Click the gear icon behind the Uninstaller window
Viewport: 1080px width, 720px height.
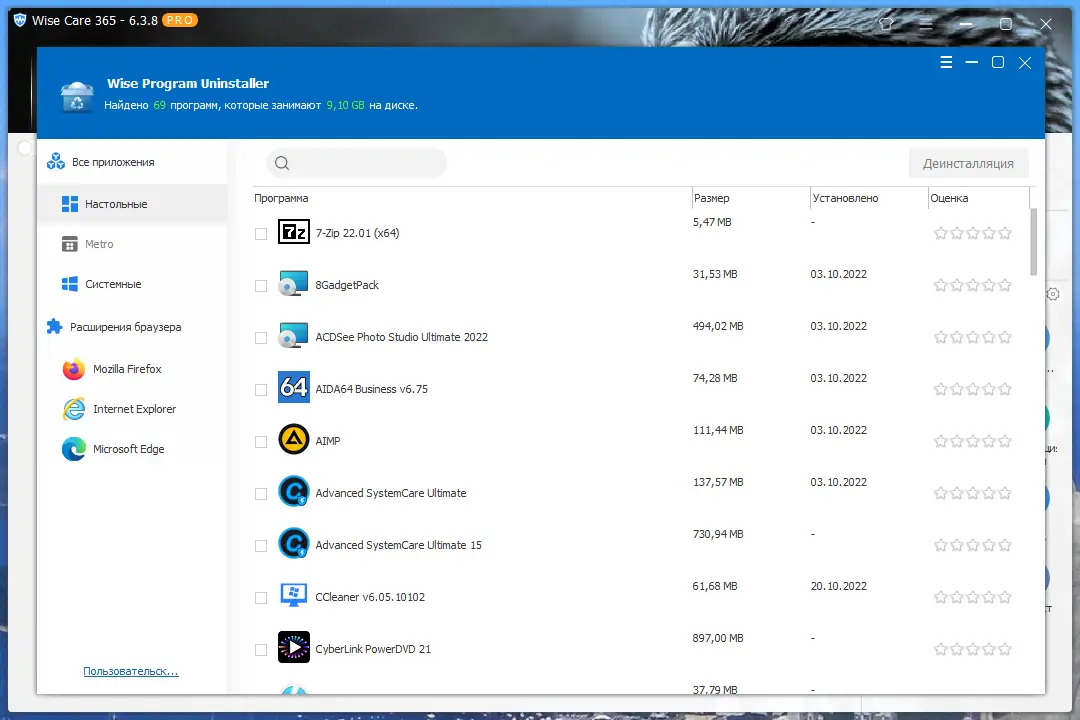pos(1053,294)
